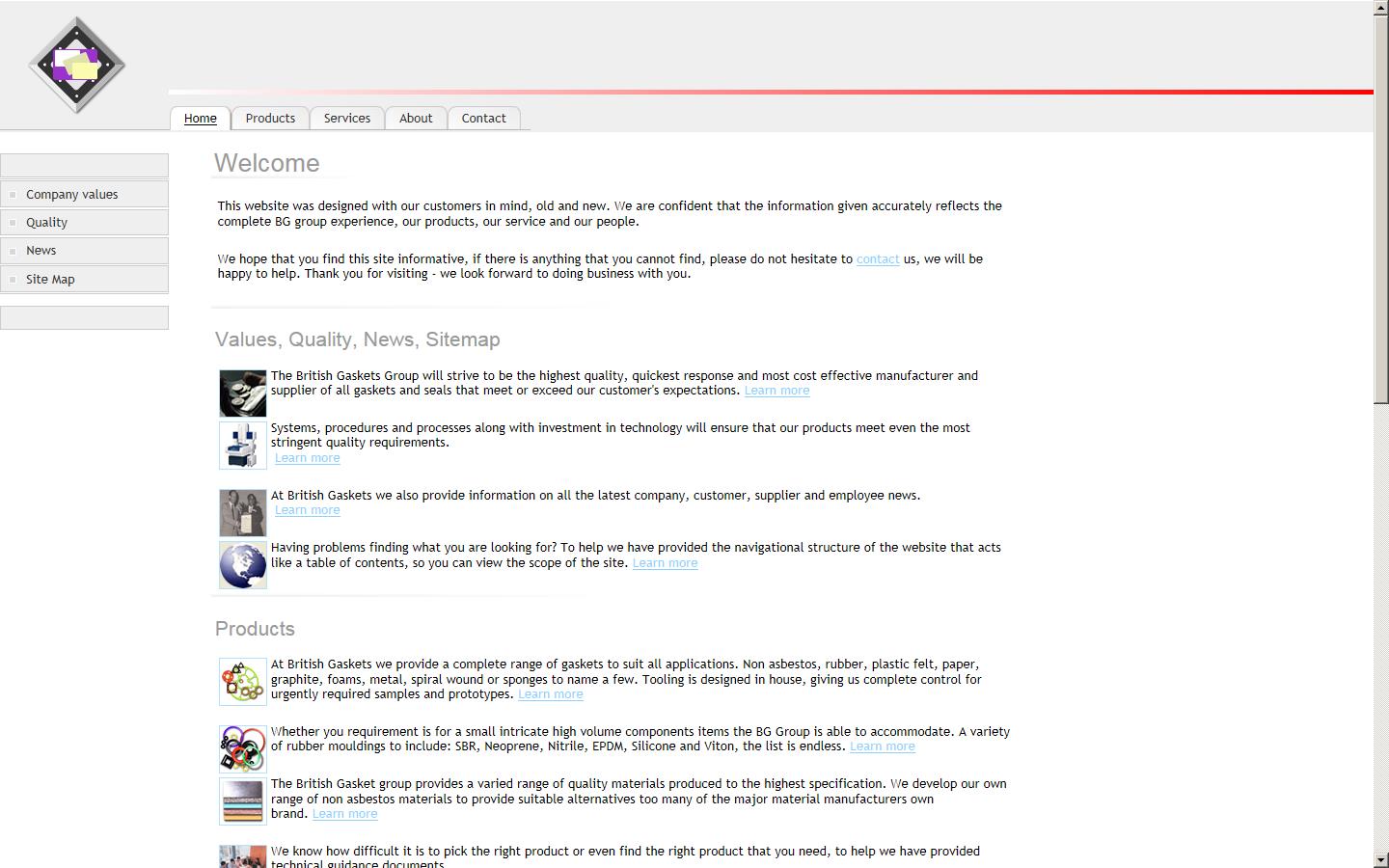This screenshot has height=868, width=1389.
Task: Open the Products tab
Action: (270, 118)
